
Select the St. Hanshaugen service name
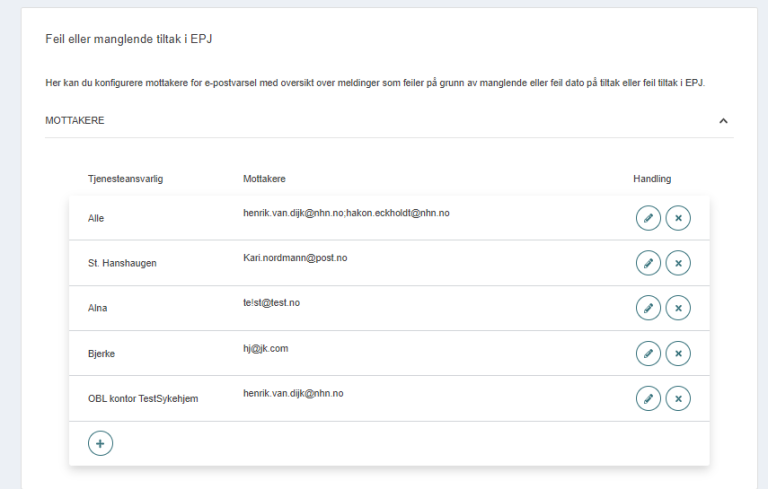coord(122,263)
